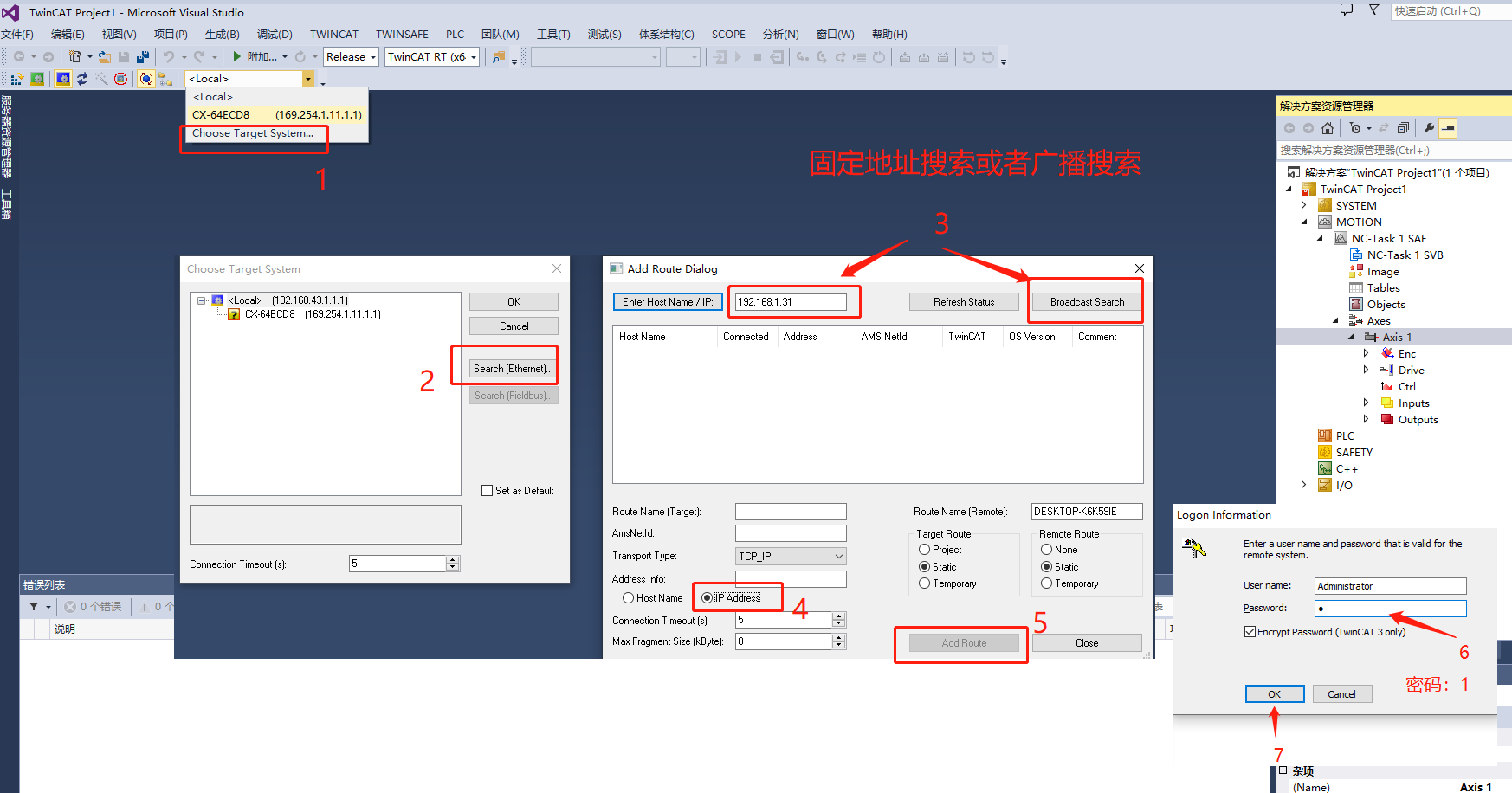
Task: Click the Home icon in Solution Explorer
Action: (x=1327, y=128)
